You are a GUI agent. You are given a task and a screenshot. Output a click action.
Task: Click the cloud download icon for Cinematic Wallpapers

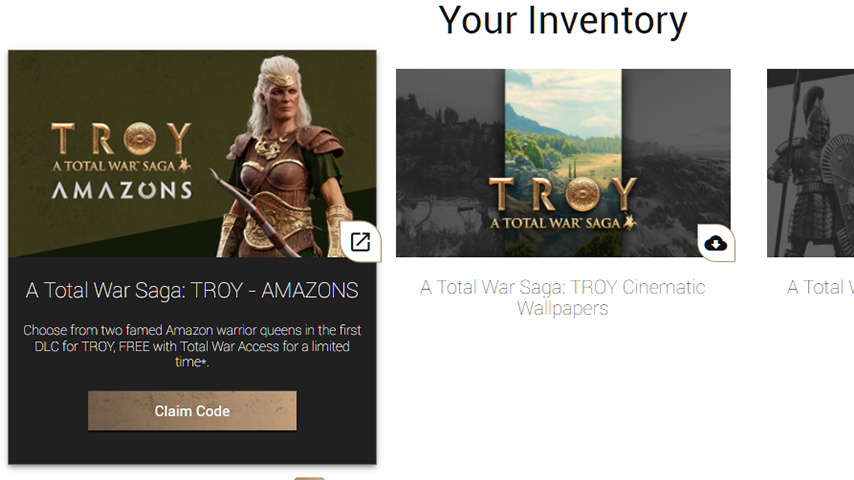click(716, 243)
